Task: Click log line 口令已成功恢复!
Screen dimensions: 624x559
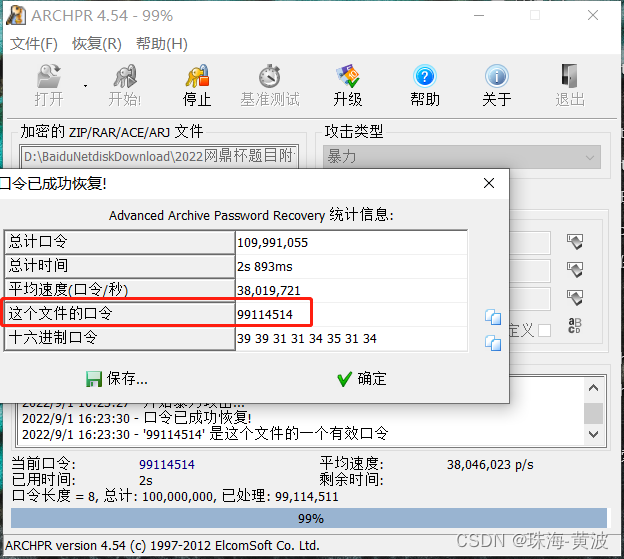Action: click(136, 418)
